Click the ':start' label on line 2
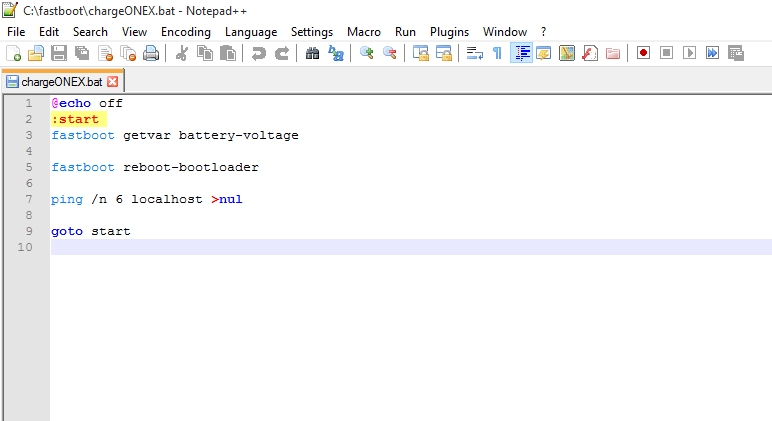The width and height of the screenshot is (772, 421). point(75,119)
